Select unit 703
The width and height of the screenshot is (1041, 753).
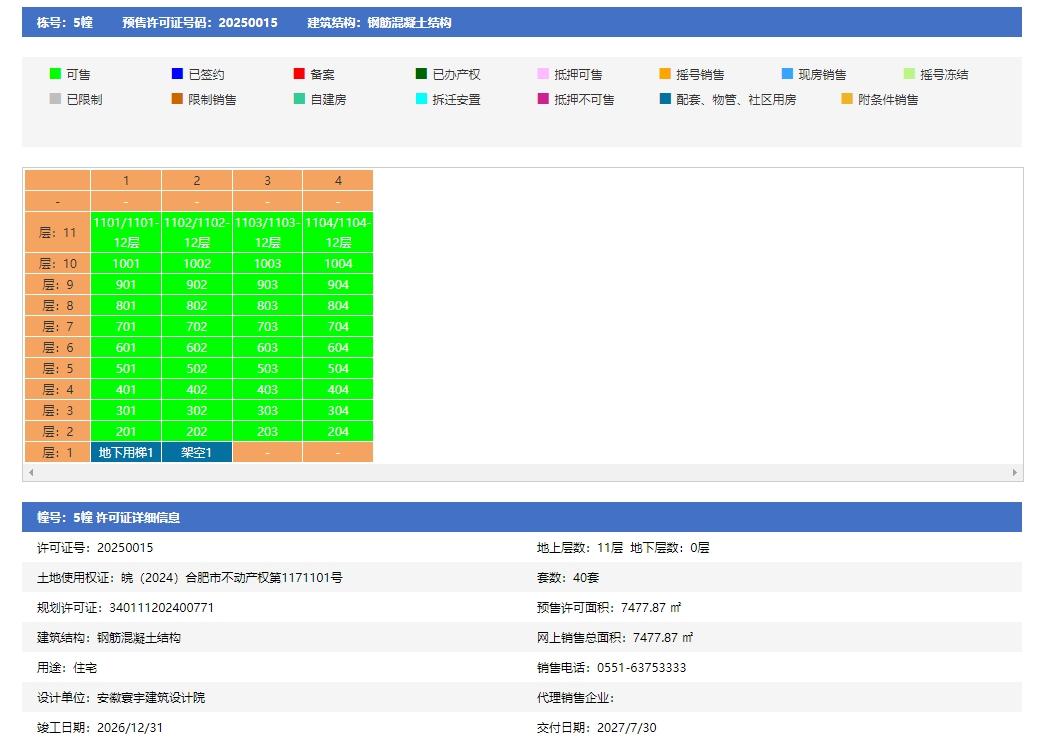coord(268,327)
